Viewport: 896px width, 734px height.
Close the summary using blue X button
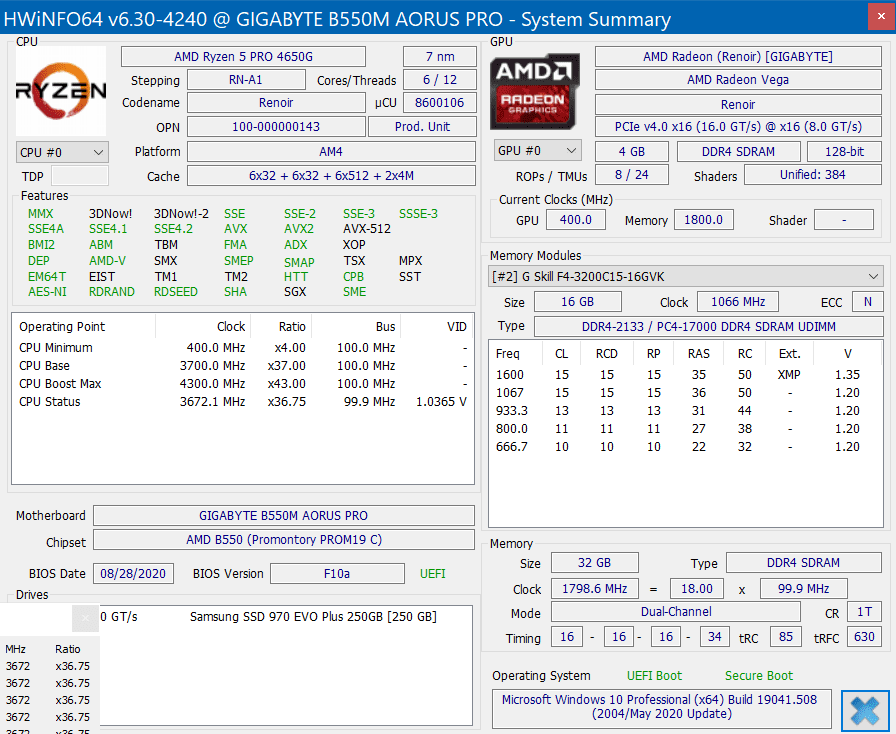click(865, 711)
